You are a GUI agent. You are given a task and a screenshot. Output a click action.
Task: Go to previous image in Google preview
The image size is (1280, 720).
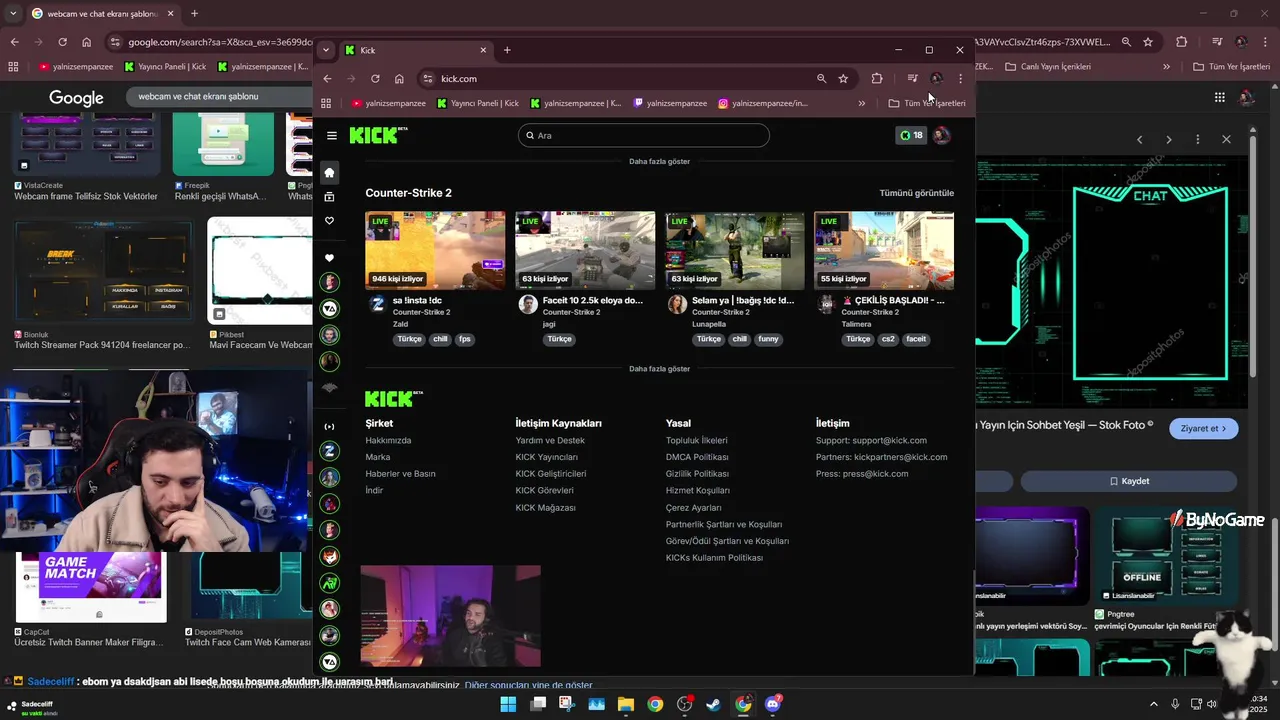point(1140,139)
